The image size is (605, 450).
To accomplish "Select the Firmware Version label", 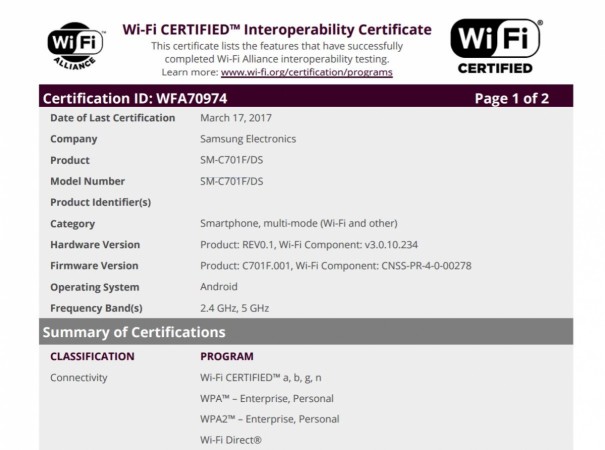I will click(x=94, y=266).
